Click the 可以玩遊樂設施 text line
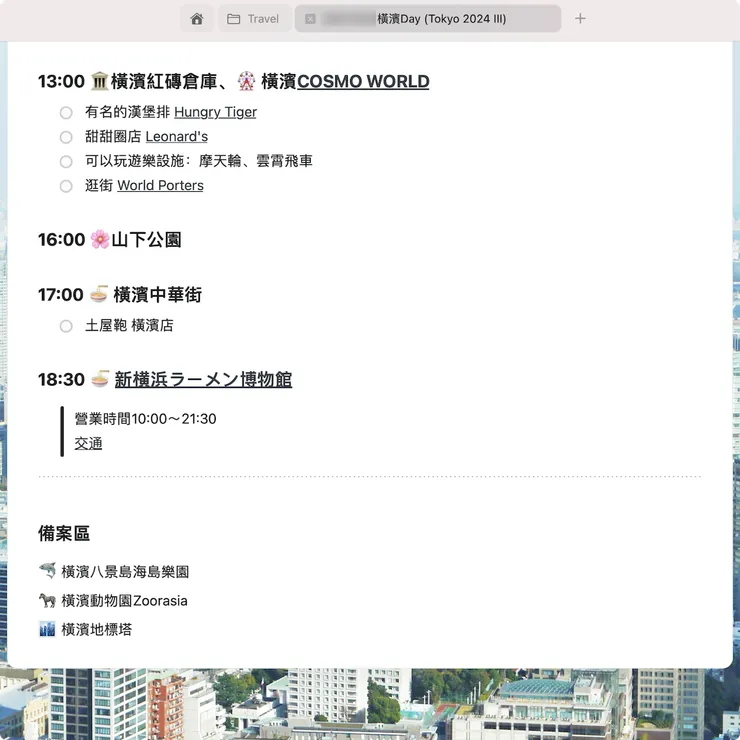 click(x=199, y=161)
